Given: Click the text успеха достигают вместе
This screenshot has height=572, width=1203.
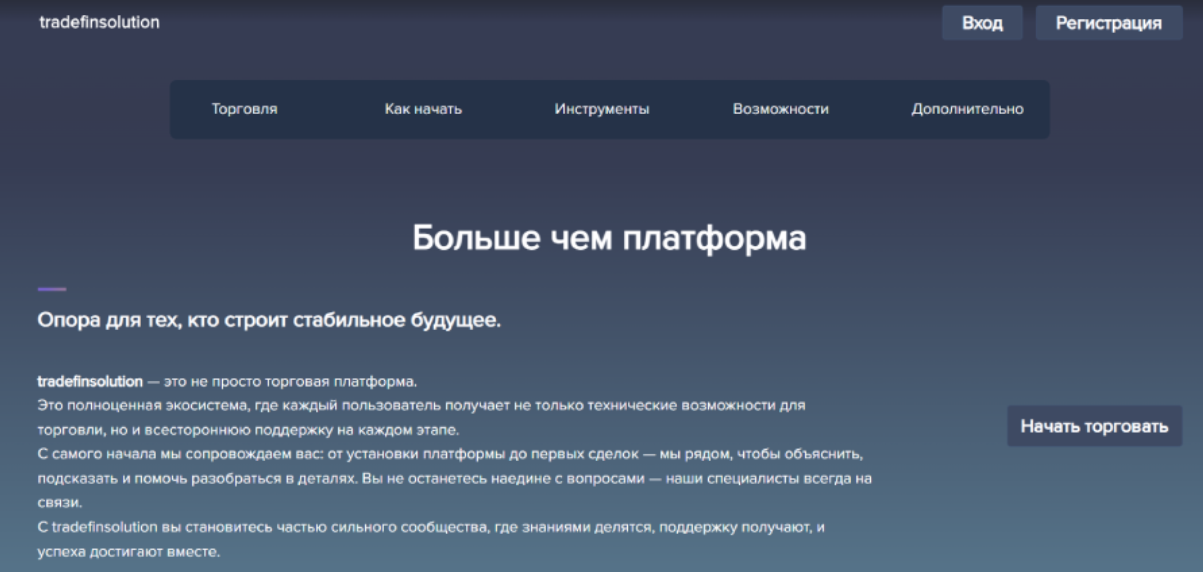Looking at the screenshot, I should [x=128, y=550].
